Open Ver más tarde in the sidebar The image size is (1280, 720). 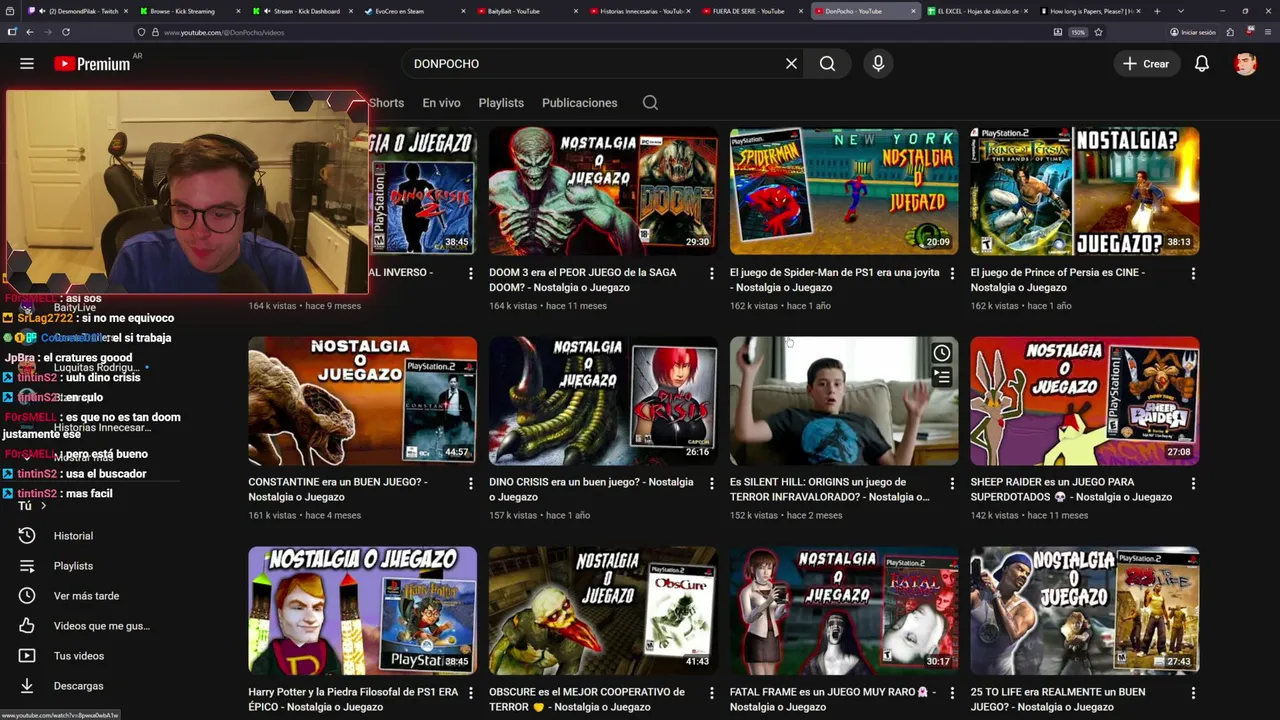86,596
